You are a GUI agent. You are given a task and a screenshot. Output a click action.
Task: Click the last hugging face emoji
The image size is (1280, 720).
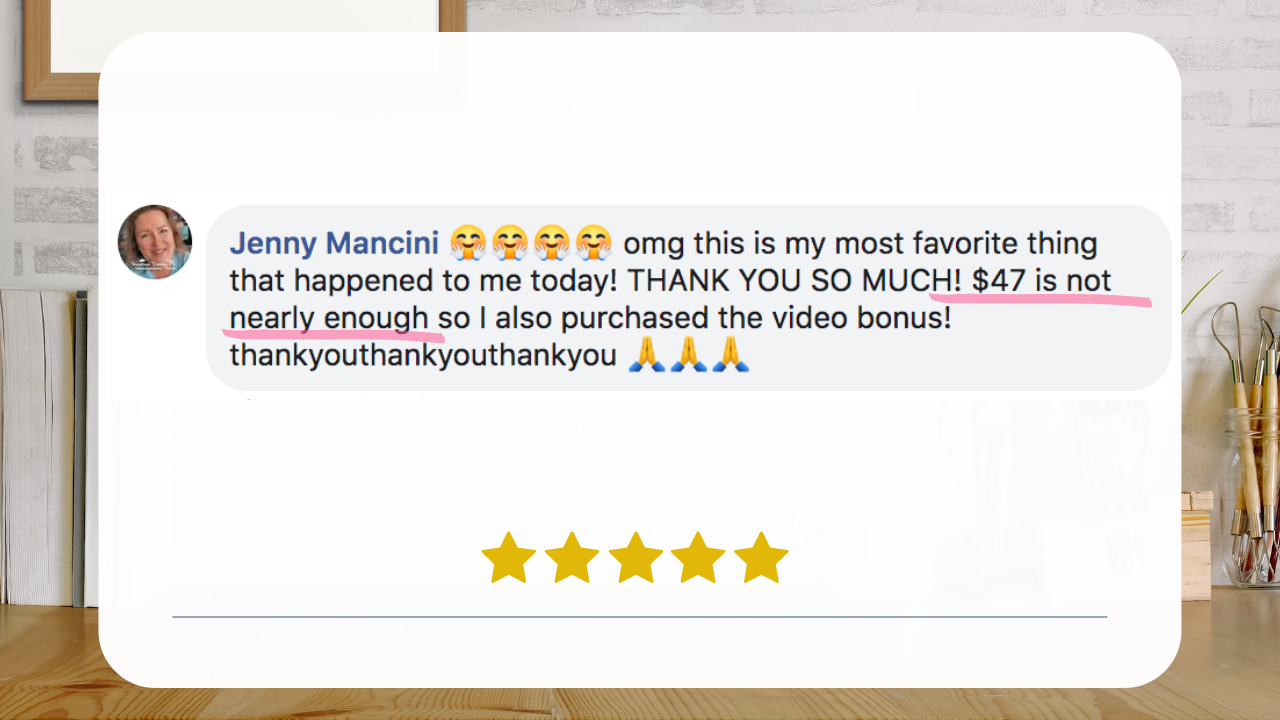coord(594,243)
